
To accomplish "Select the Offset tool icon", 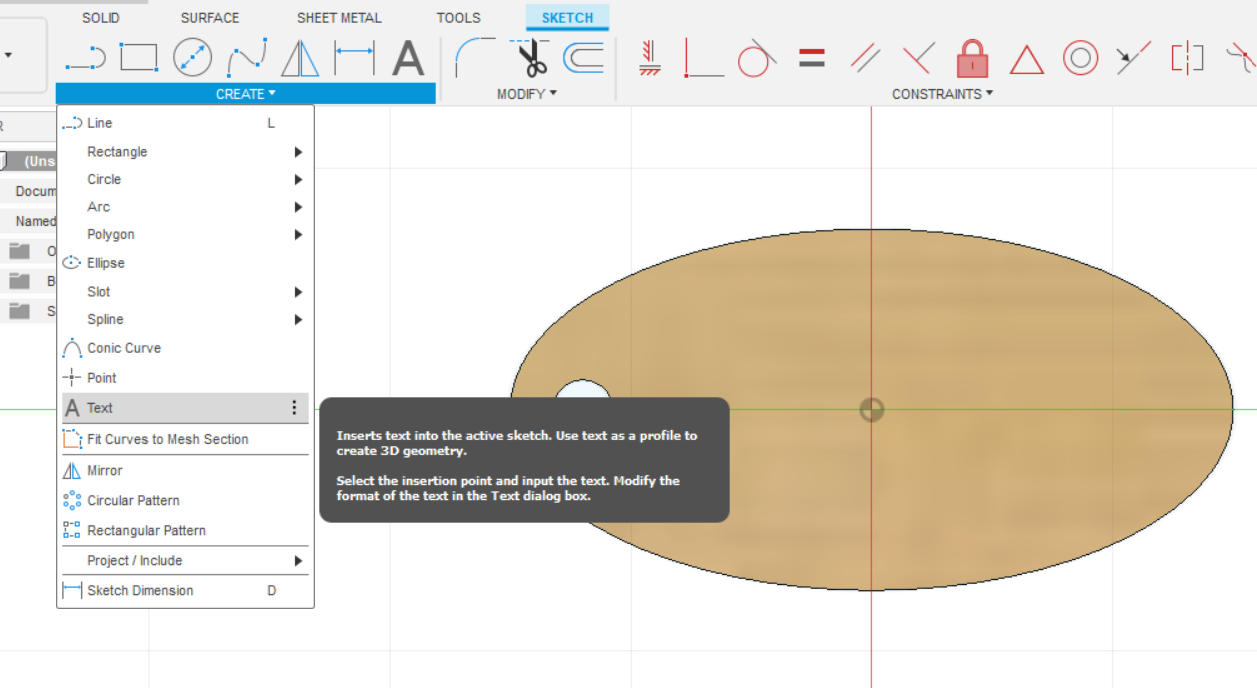I will [x=583, y=58].
